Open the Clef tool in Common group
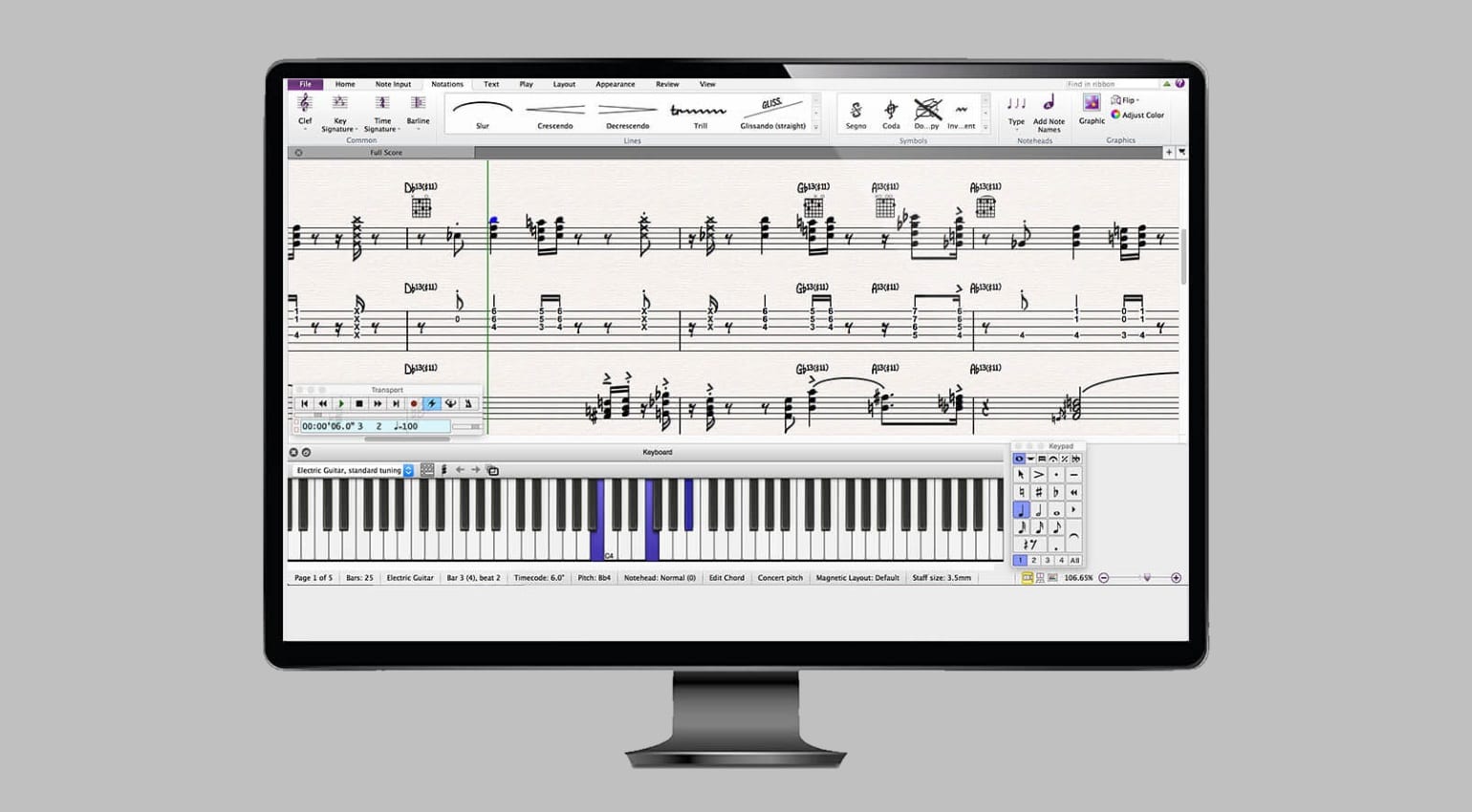This screenshot has height=812, width=1472. 304,107
